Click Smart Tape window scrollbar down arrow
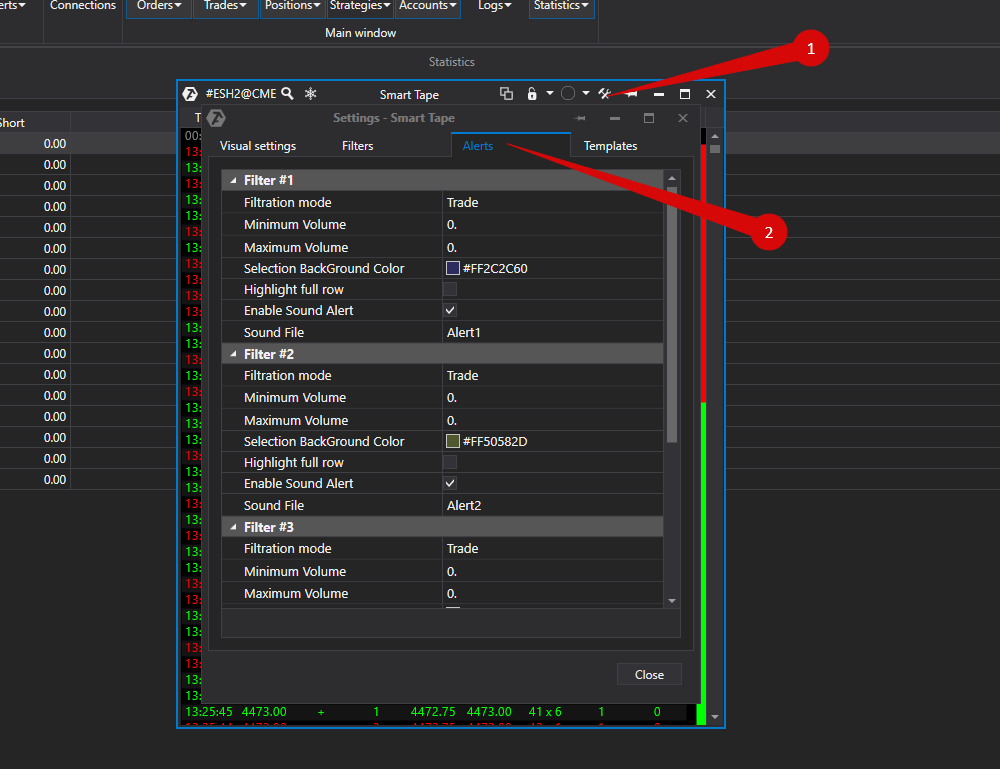Image resolution: width=1000 pixels, height=769 pixels. point(715,717)
